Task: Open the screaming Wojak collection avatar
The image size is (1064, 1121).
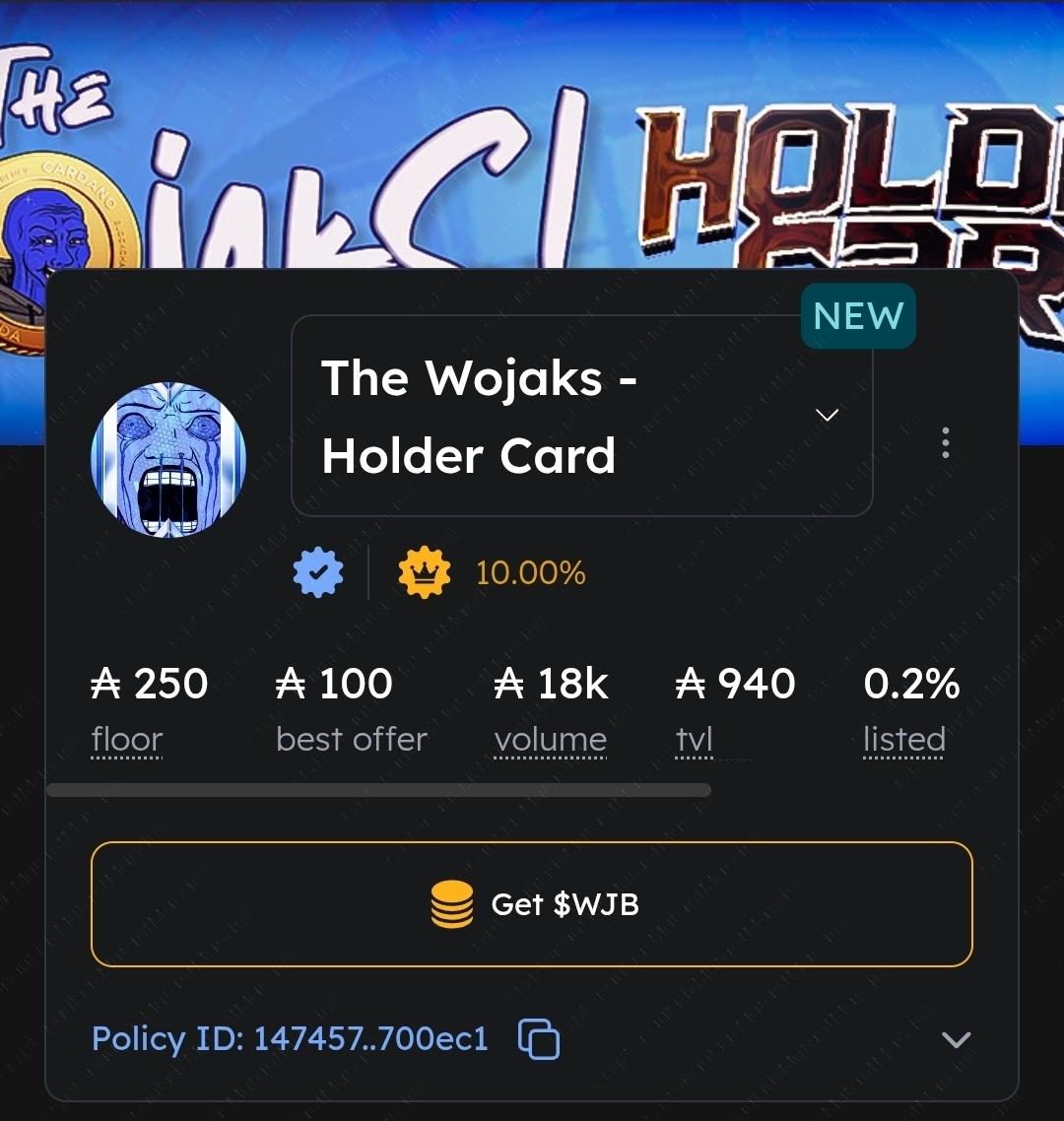Action: tap(168, 459)
